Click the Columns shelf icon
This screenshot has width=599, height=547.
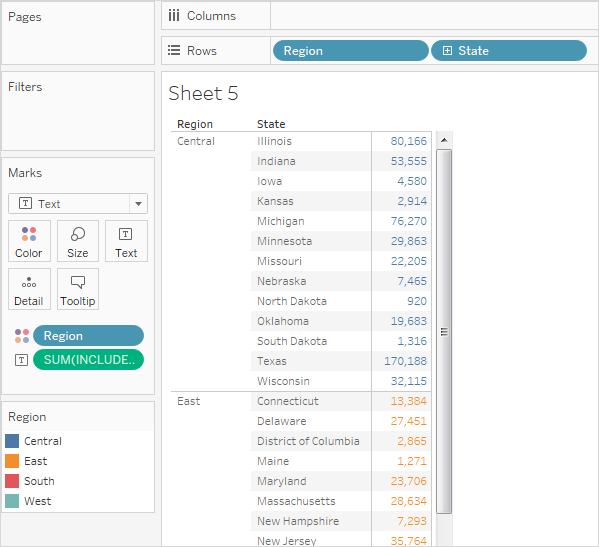coord(174,16)
